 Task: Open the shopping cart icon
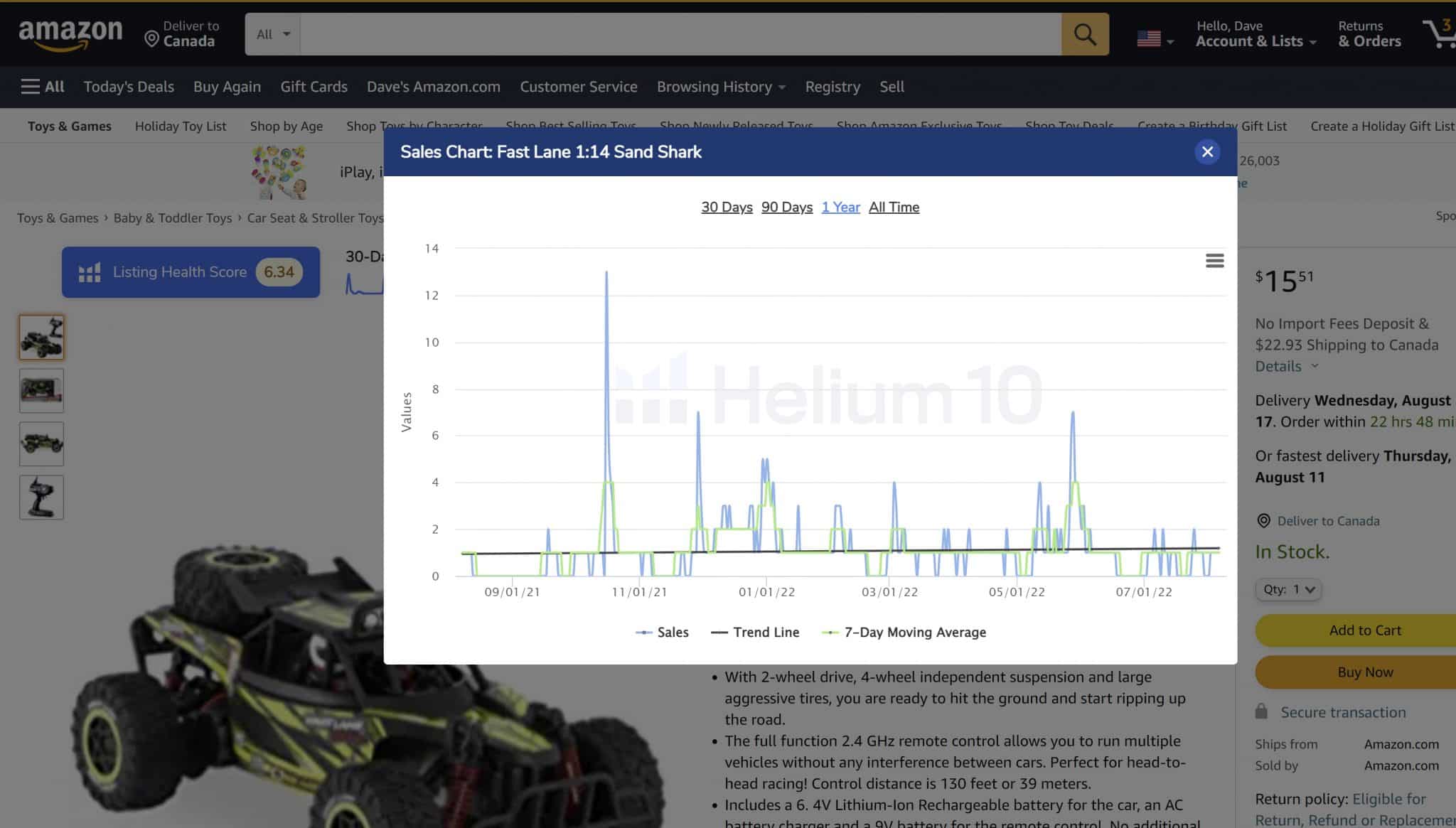coord(1439,33)
